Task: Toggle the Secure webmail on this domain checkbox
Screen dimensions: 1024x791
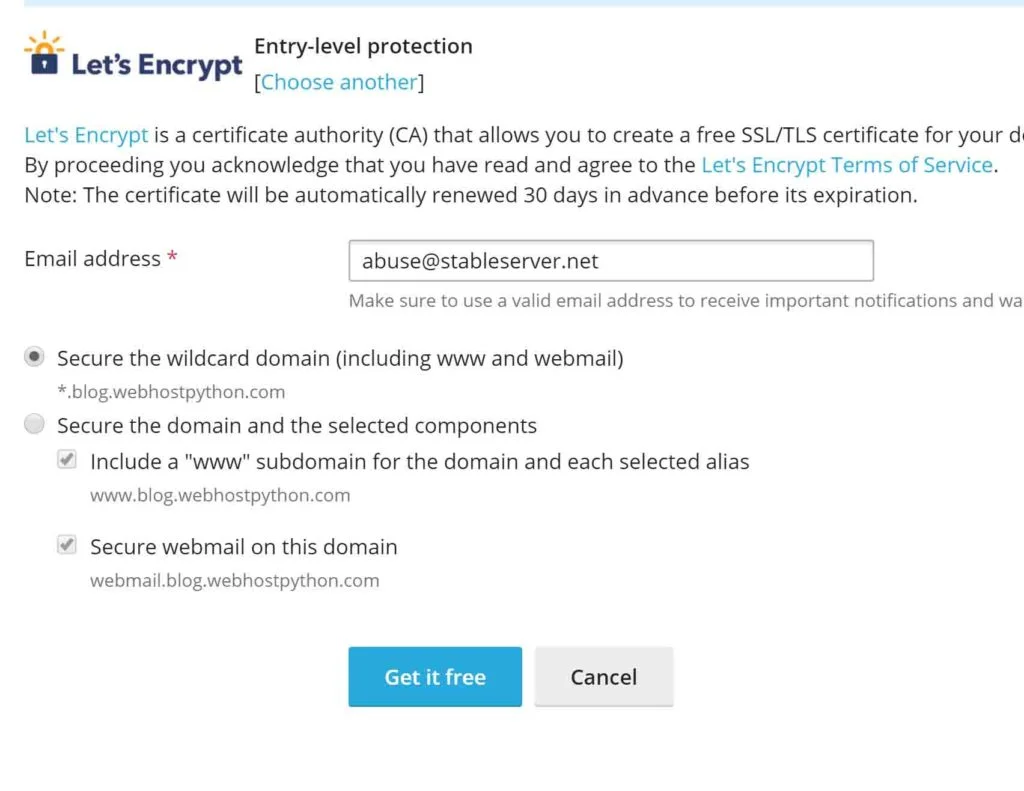Action: (x=67, y=544)
